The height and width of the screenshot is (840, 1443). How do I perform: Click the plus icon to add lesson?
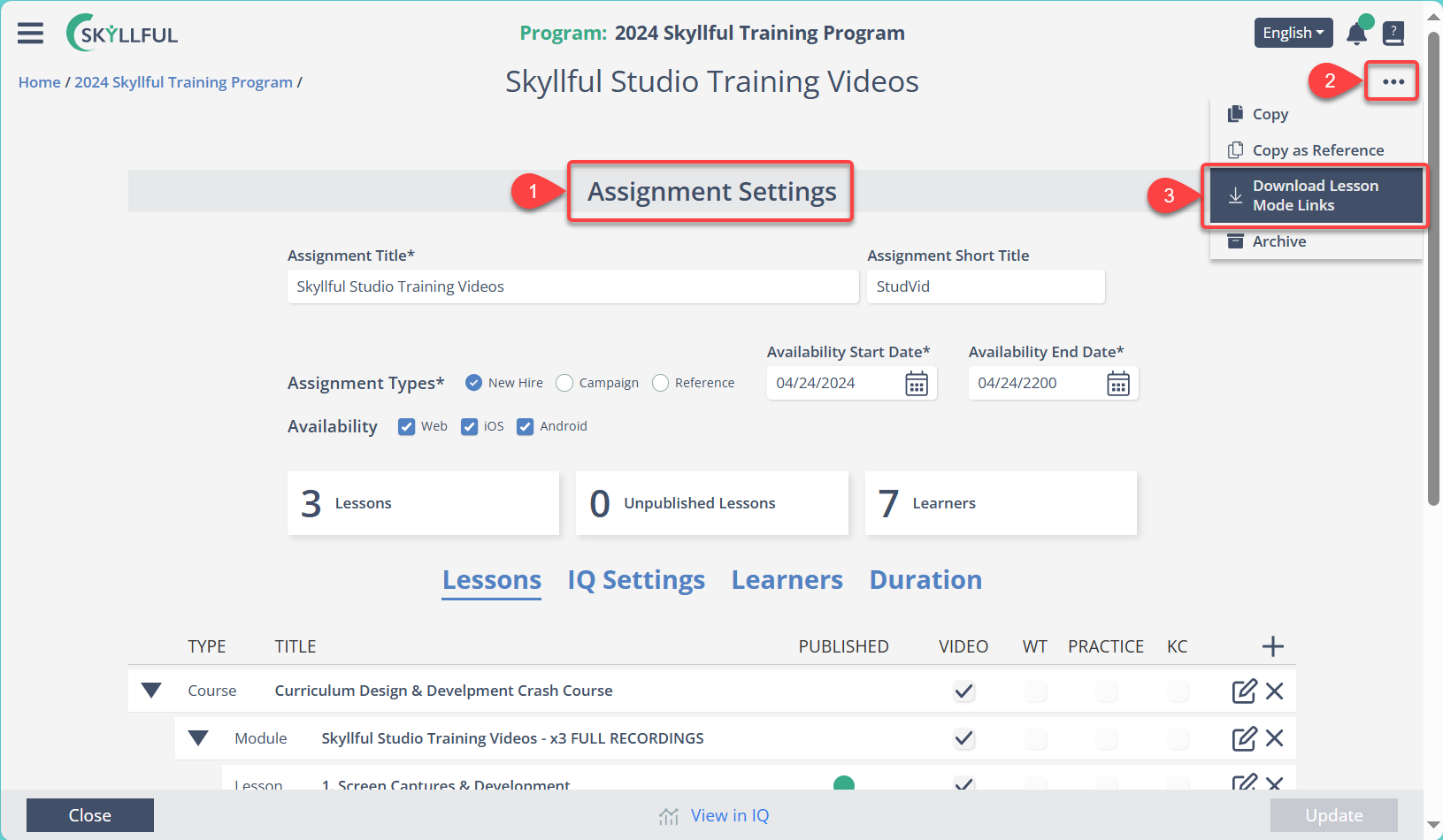(x=1272, y=646)
